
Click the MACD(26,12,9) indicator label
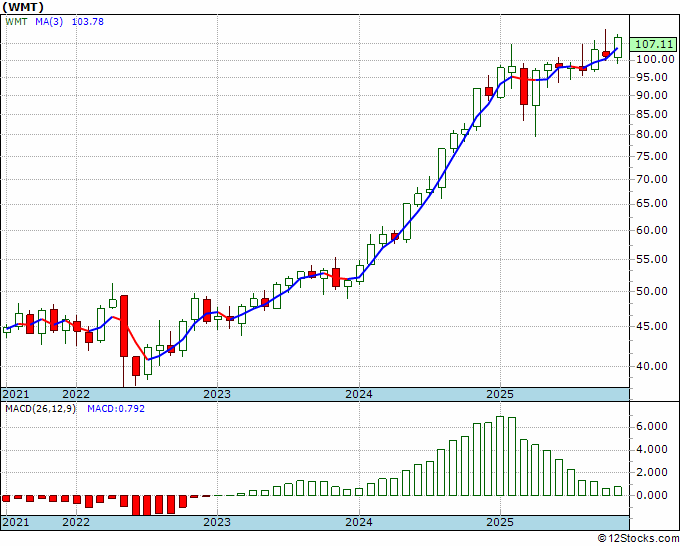(40, 409)
